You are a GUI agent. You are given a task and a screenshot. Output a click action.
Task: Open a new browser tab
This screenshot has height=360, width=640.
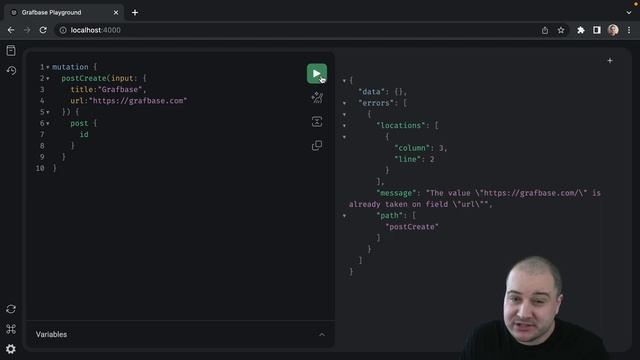135,13
